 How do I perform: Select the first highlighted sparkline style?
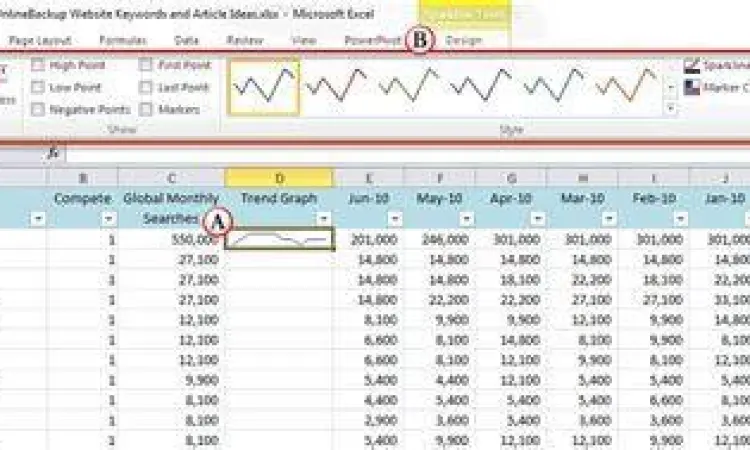(x=264, y=87)
